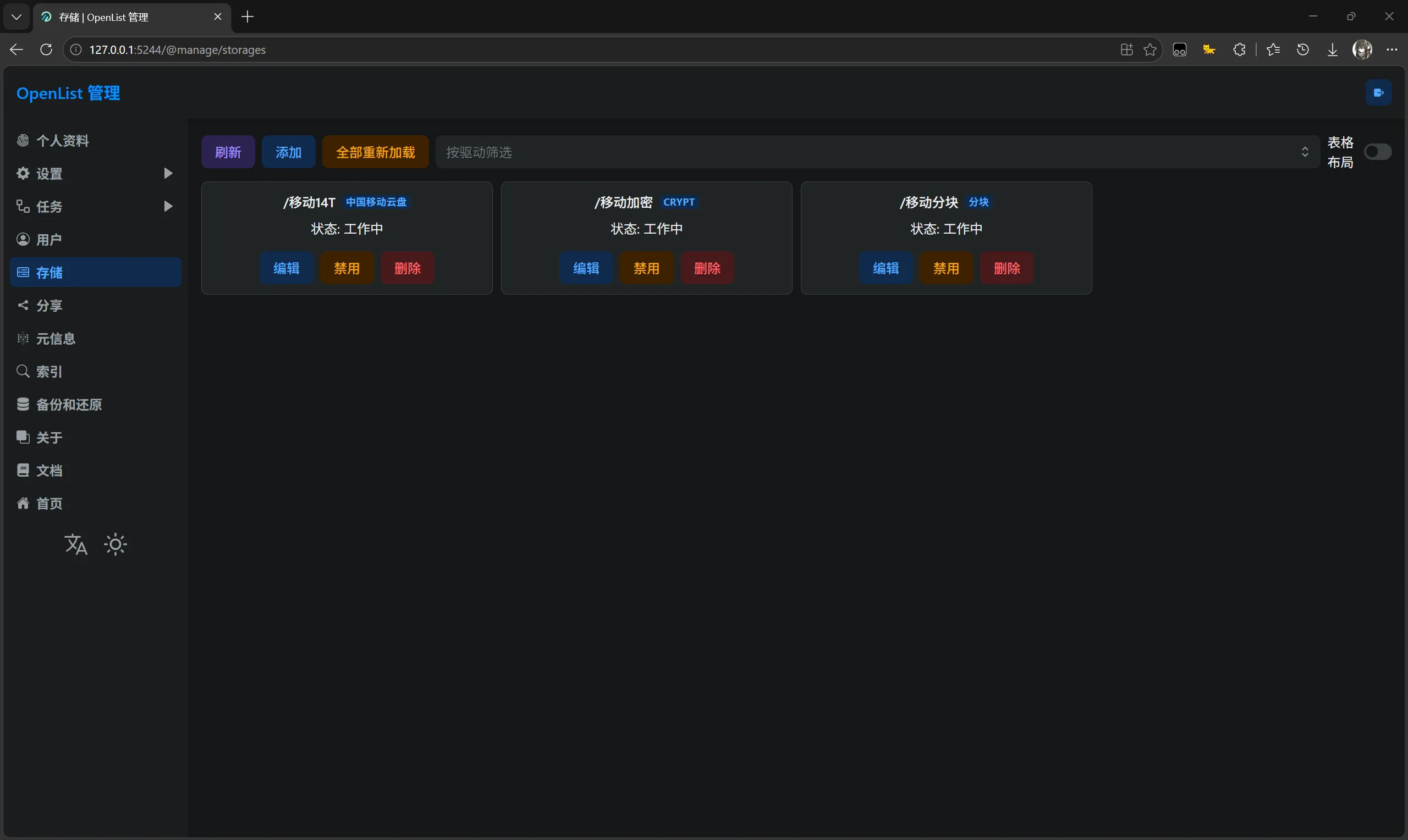Open the browser extensions puzzle icon

(1239, 50)
